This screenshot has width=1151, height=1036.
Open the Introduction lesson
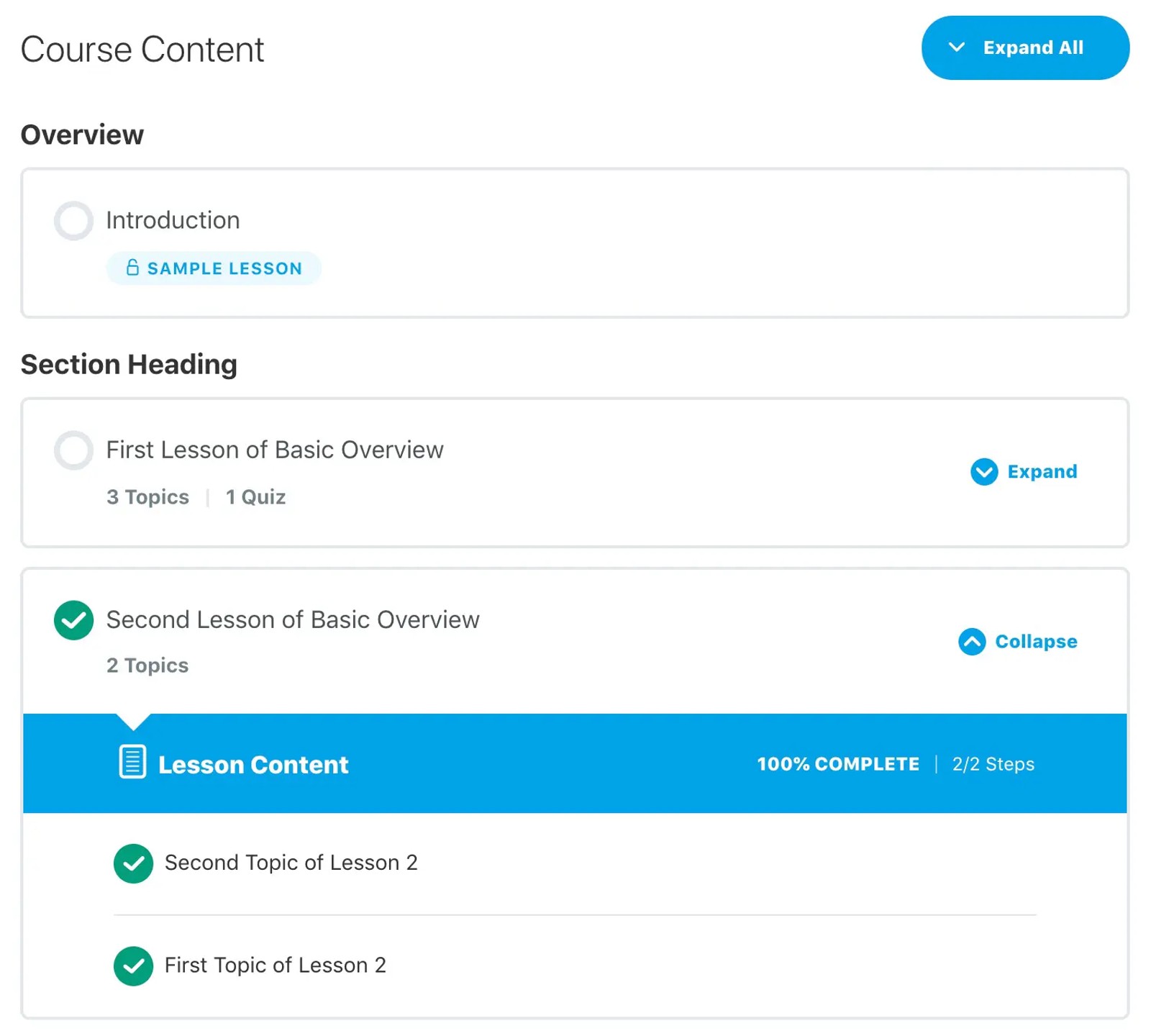173,220
